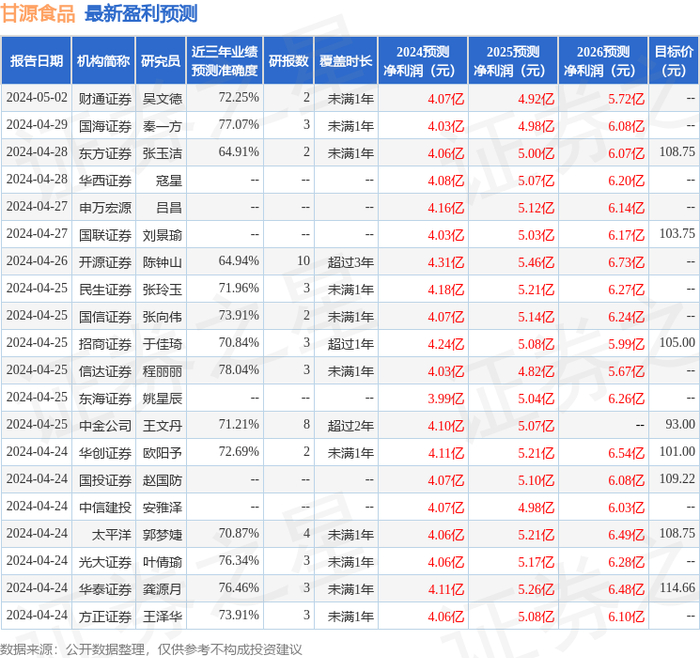Click analyst name 王泽华

point(162,616)
